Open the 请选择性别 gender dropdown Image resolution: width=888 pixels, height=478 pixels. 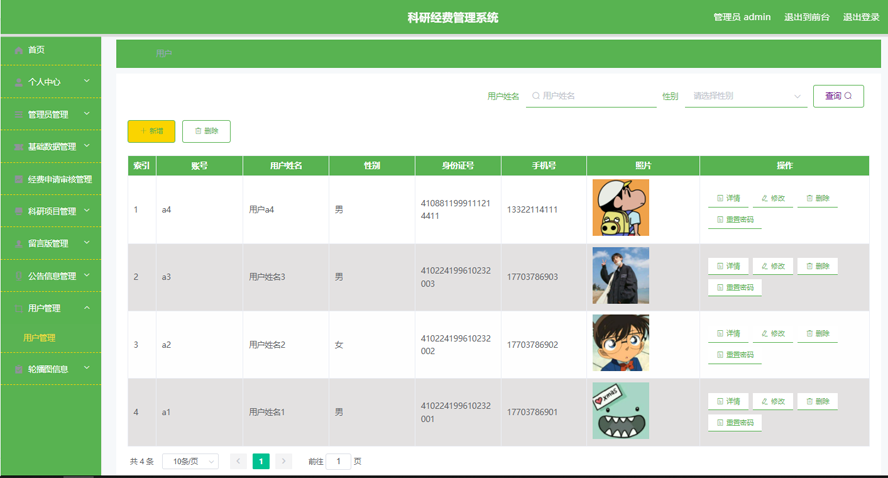(x=745, y=96)
